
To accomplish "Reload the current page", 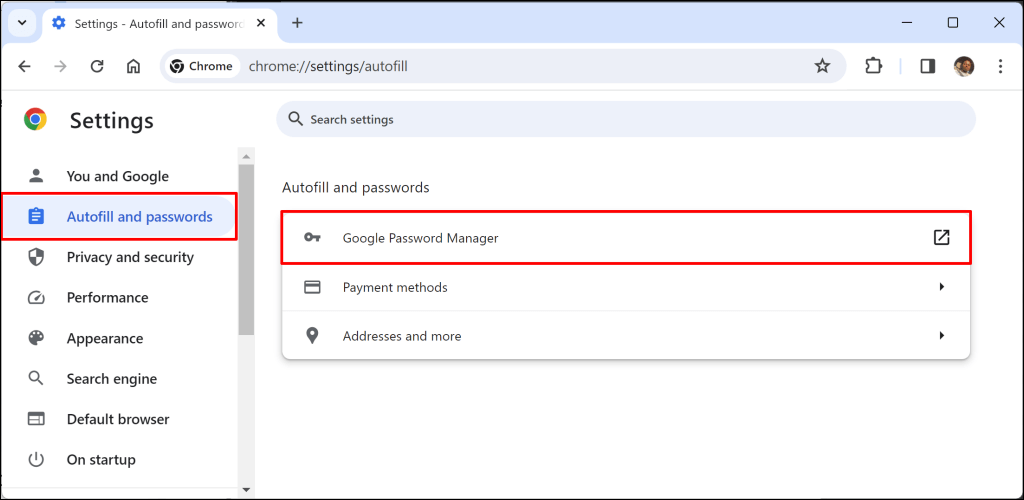I will (97, 66).
